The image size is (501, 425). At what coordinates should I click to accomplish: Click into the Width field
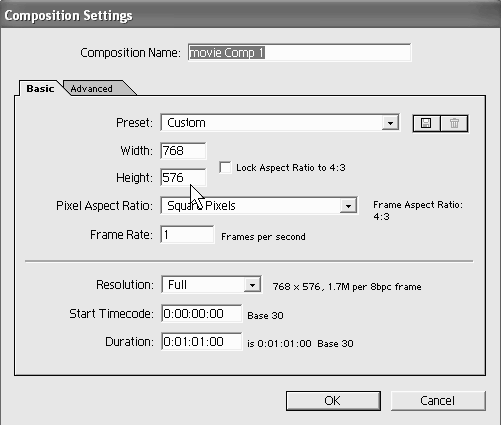click(183, 151)
